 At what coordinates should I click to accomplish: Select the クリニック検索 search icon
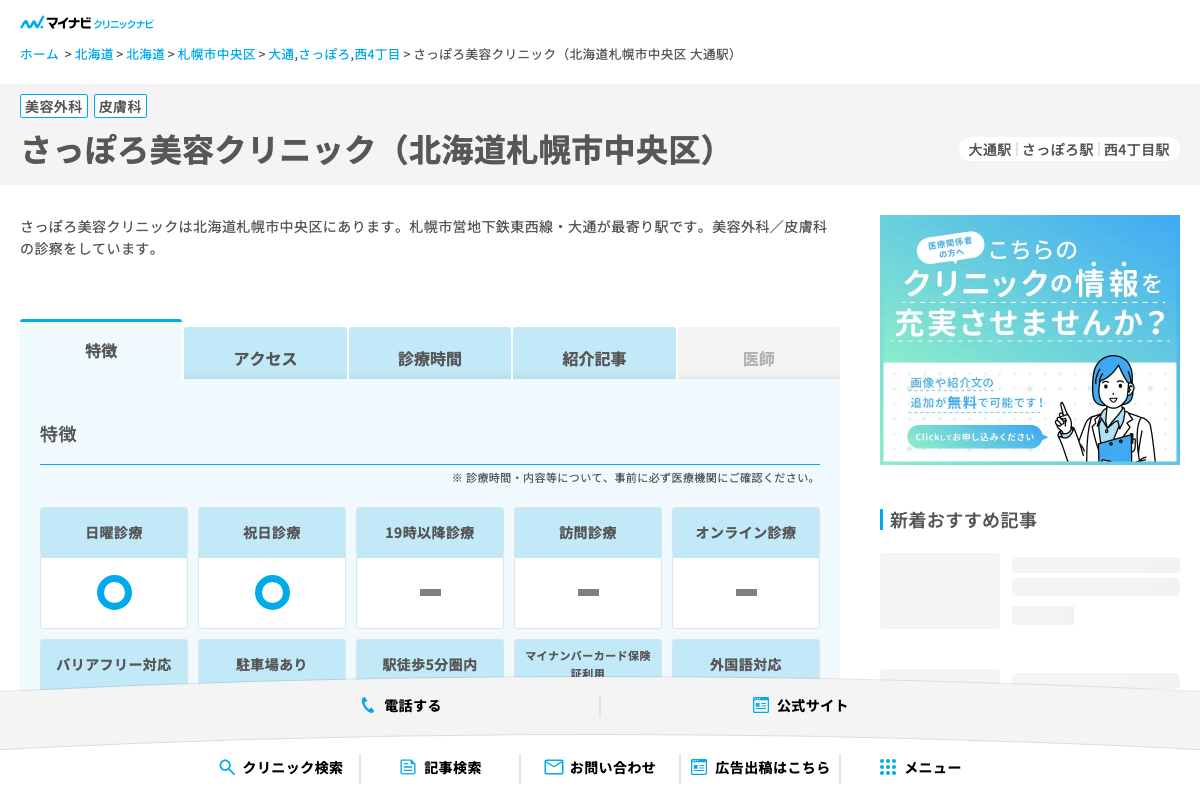(x=226, y=767)
